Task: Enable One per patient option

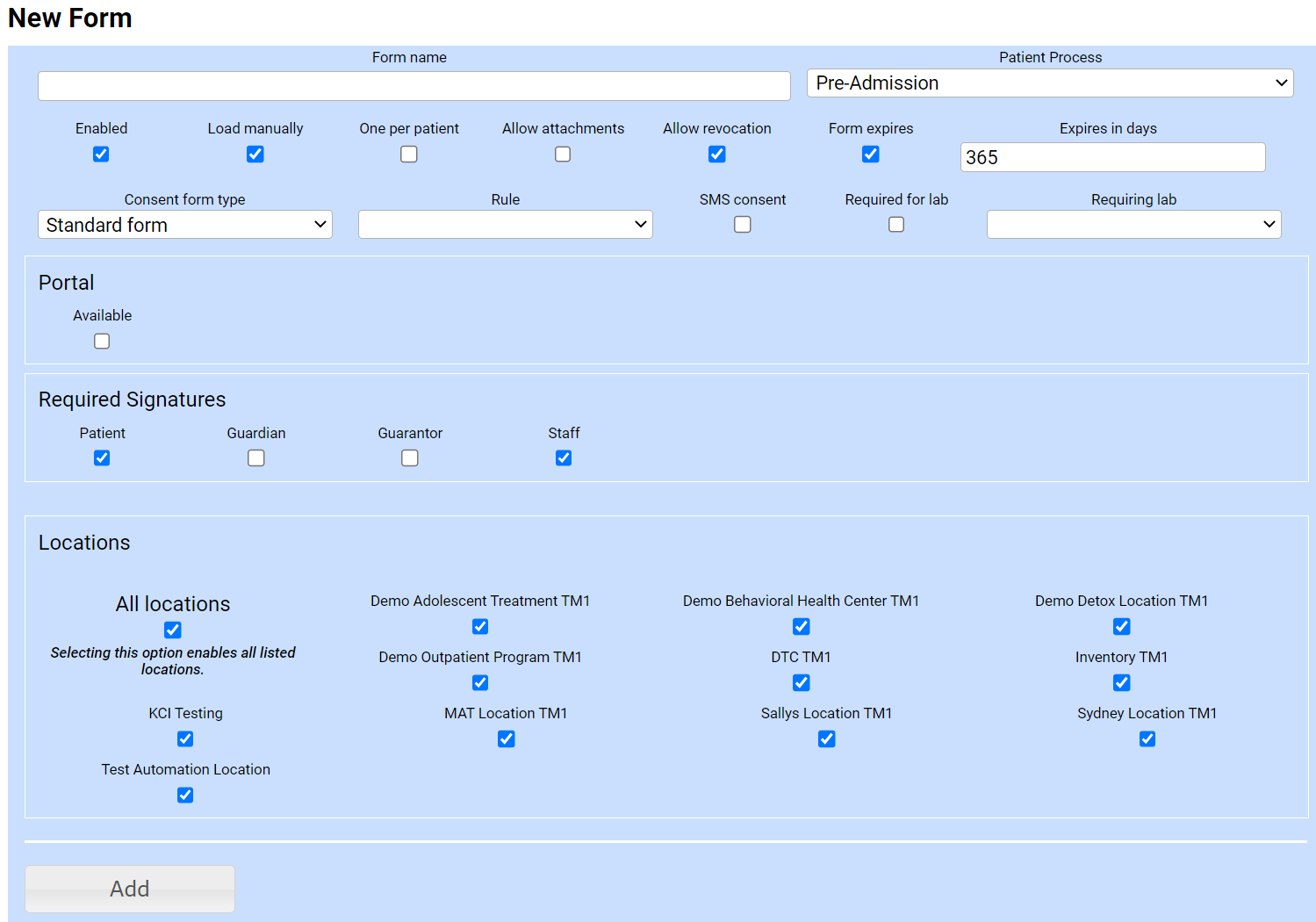Action: coord(409,155)
